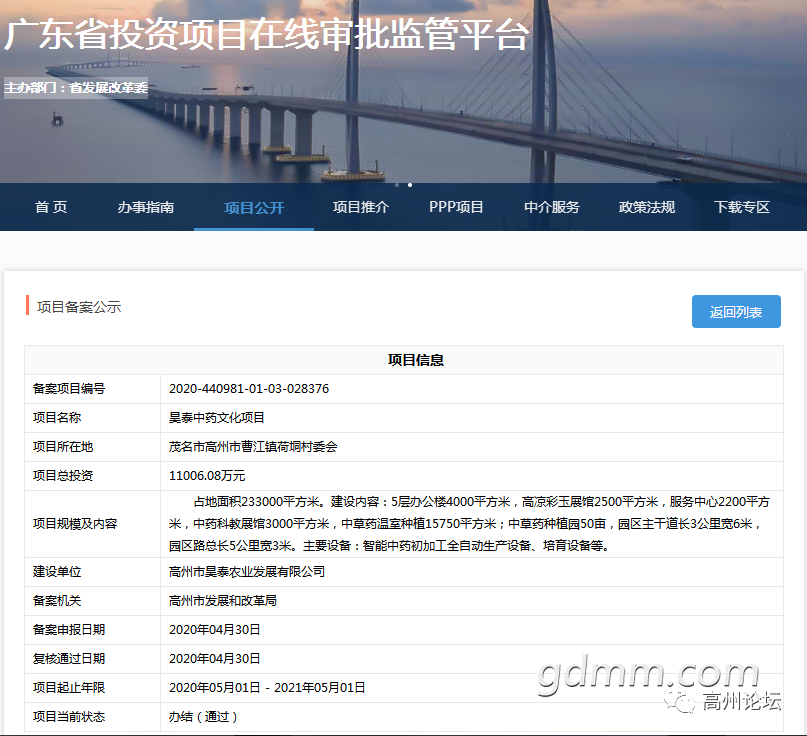Open the 项目推介 section

click(361, 207)
